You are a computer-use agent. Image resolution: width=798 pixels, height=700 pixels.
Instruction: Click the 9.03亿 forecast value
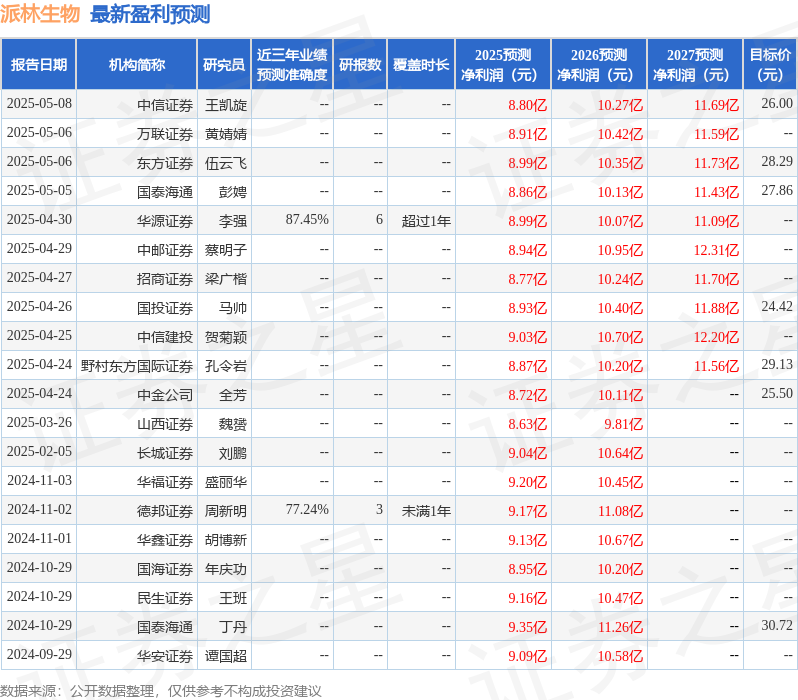tap(527, 338)
